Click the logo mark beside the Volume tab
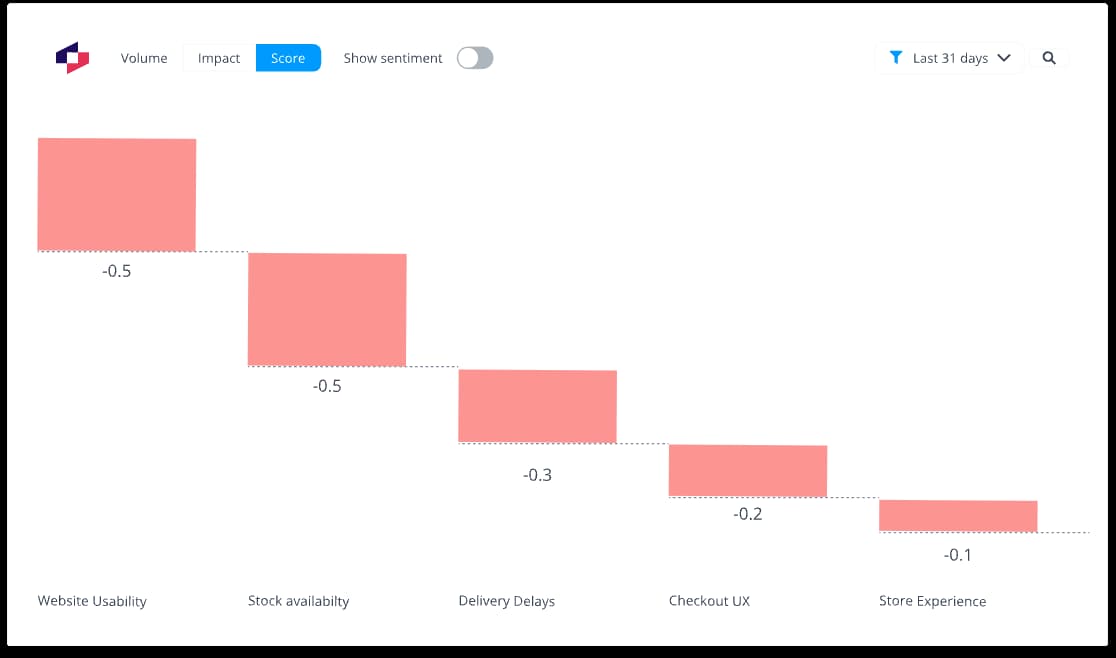The width and height of the screenshot is (1116, 658). click(x=71, y=58)
